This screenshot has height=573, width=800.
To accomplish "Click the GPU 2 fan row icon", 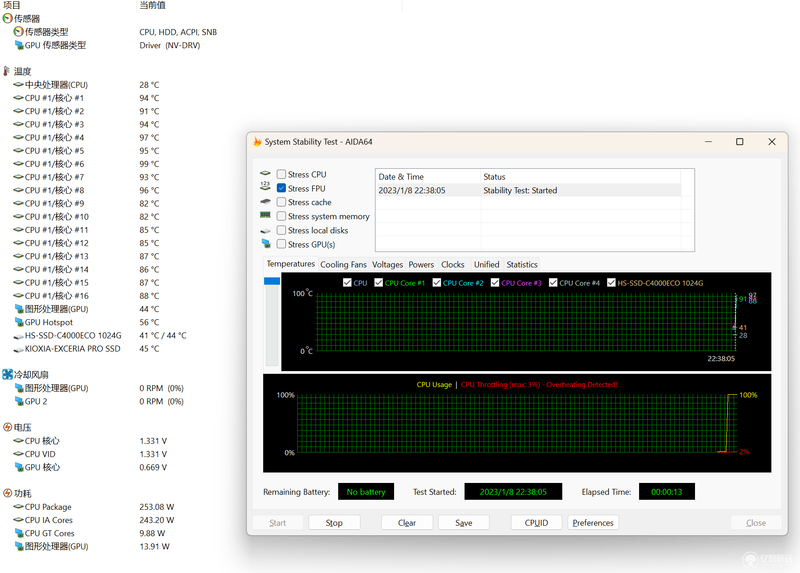I will (19, 401).
